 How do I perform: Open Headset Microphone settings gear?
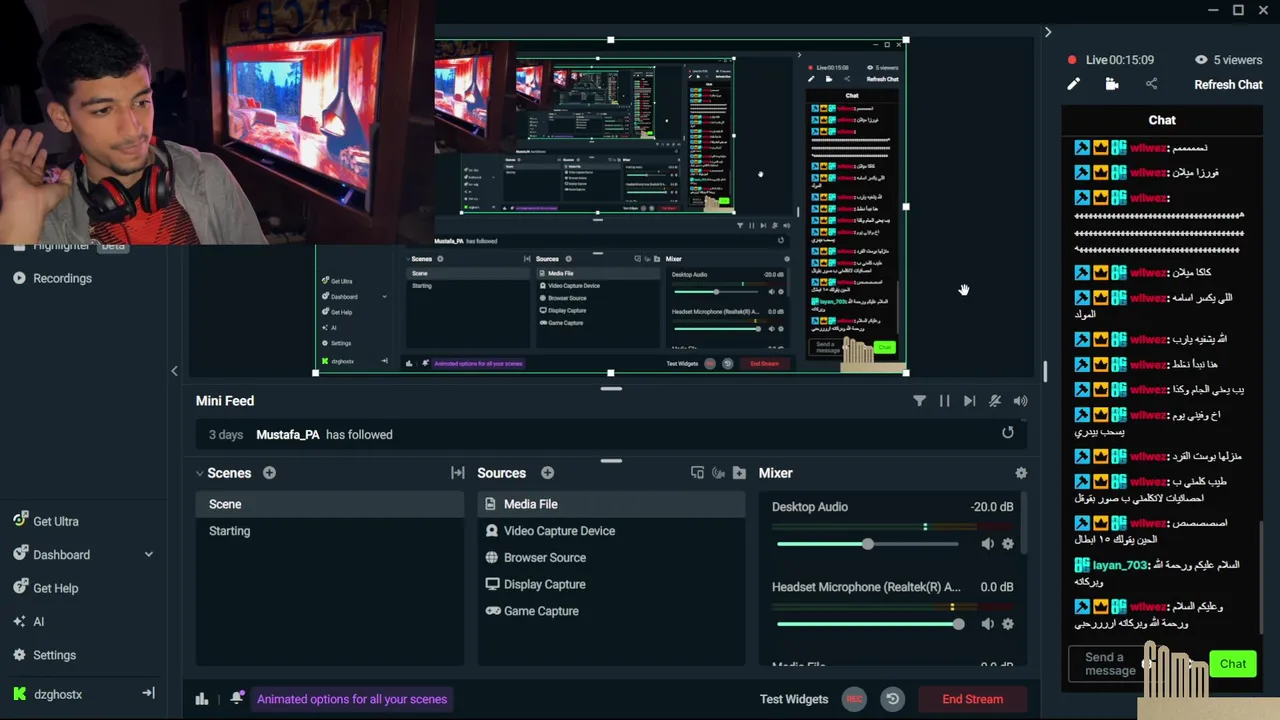(1008, 624)
